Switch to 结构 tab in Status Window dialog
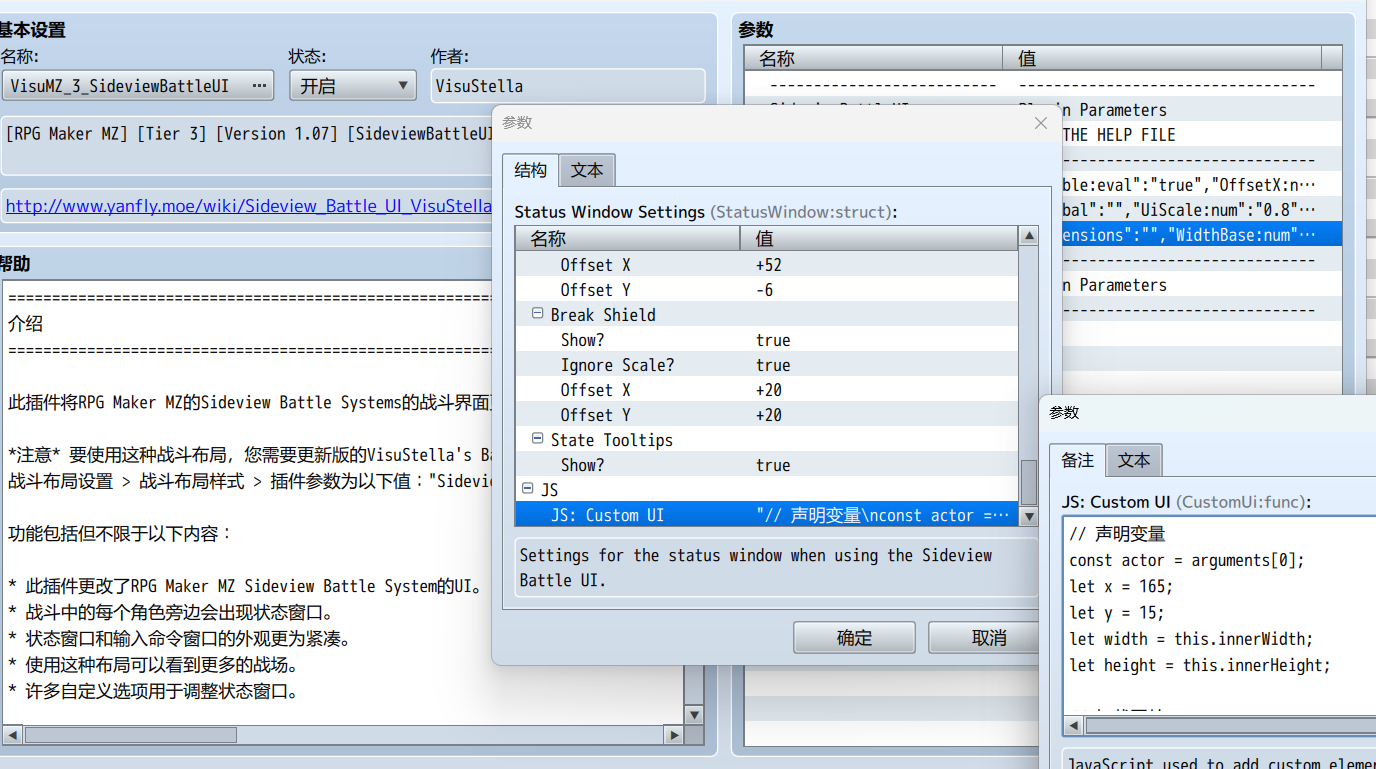 531,170
